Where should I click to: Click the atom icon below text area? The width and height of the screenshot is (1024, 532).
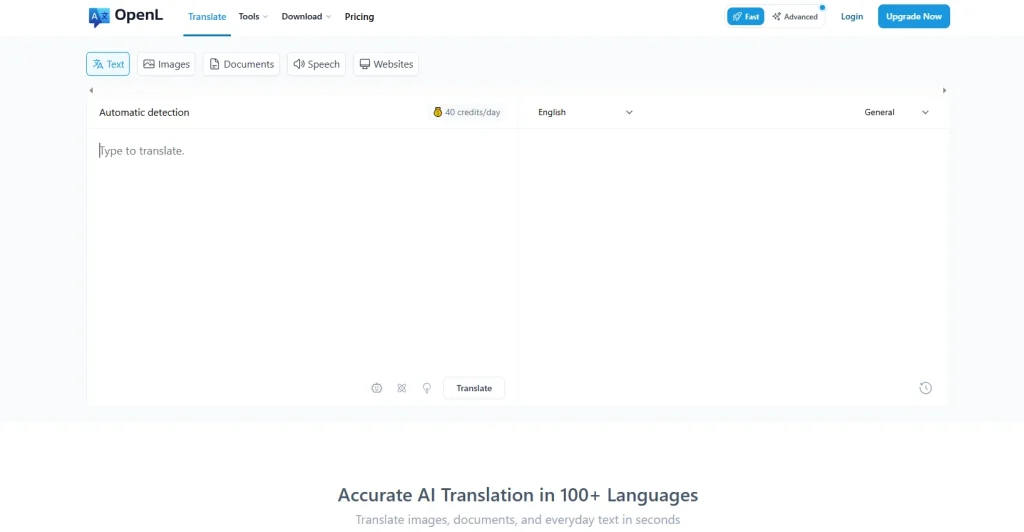pyautogui.click(x=402, y=388)
